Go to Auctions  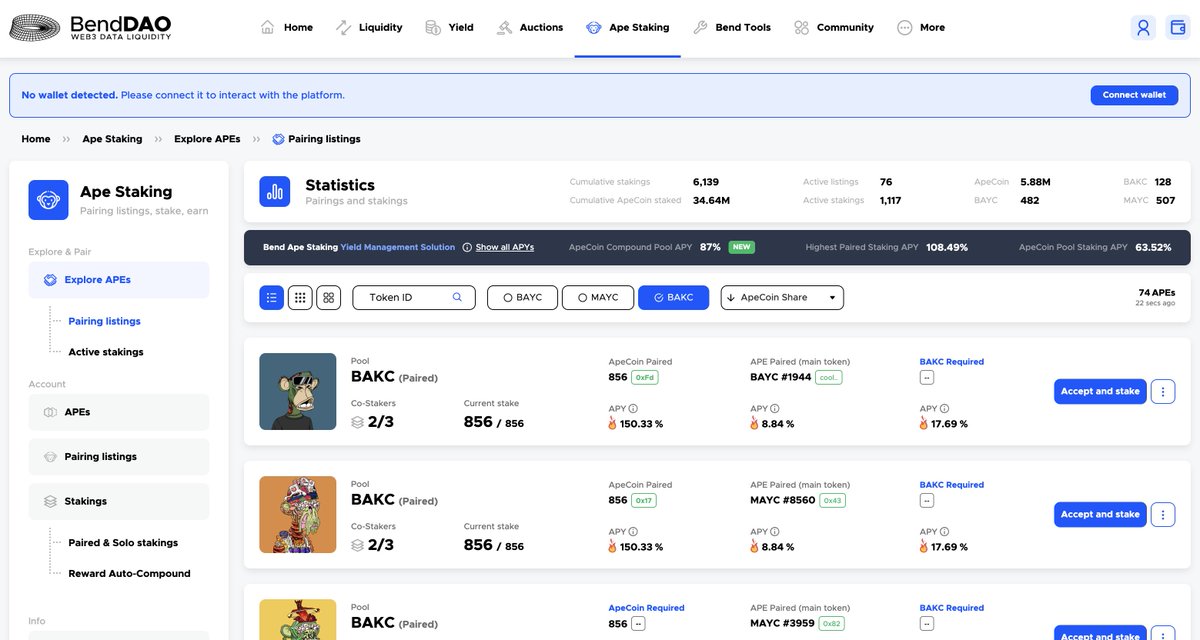[529, 27]
